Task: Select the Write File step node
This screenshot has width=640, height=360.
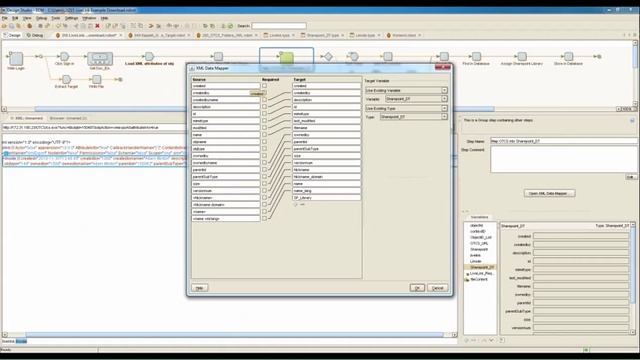Action: pos(97,79)
